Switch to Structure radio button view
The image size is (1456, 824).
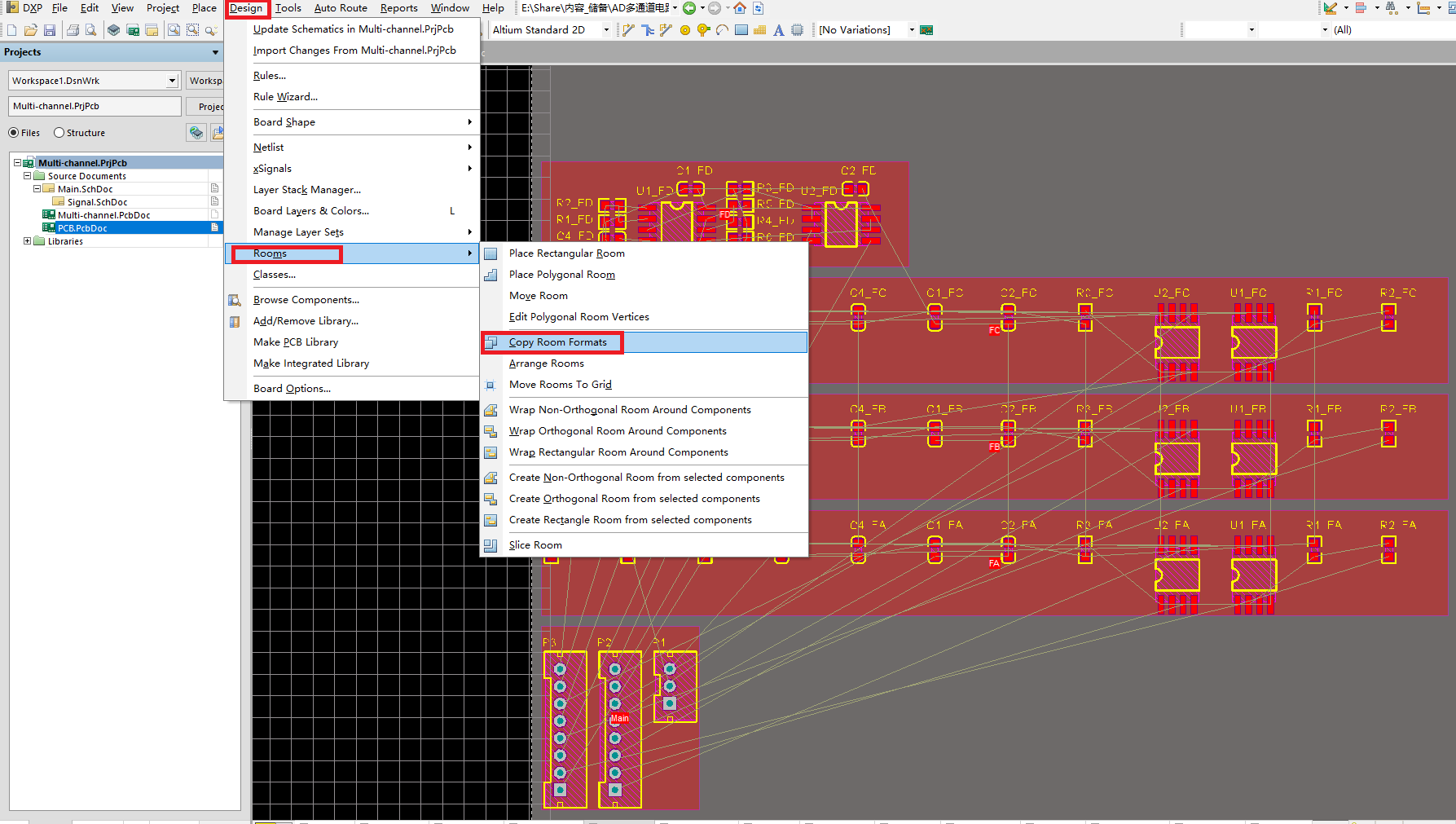(x=59, y=133)
